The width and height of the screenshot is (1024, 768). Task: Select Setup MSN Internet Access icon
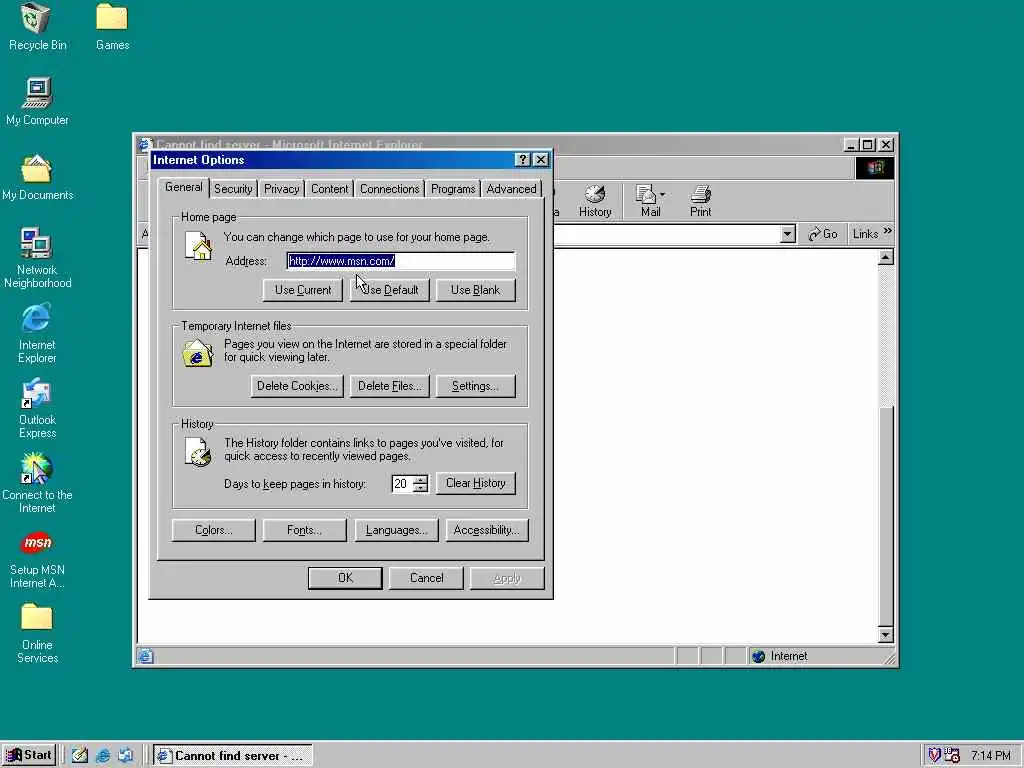coord(37,559)
